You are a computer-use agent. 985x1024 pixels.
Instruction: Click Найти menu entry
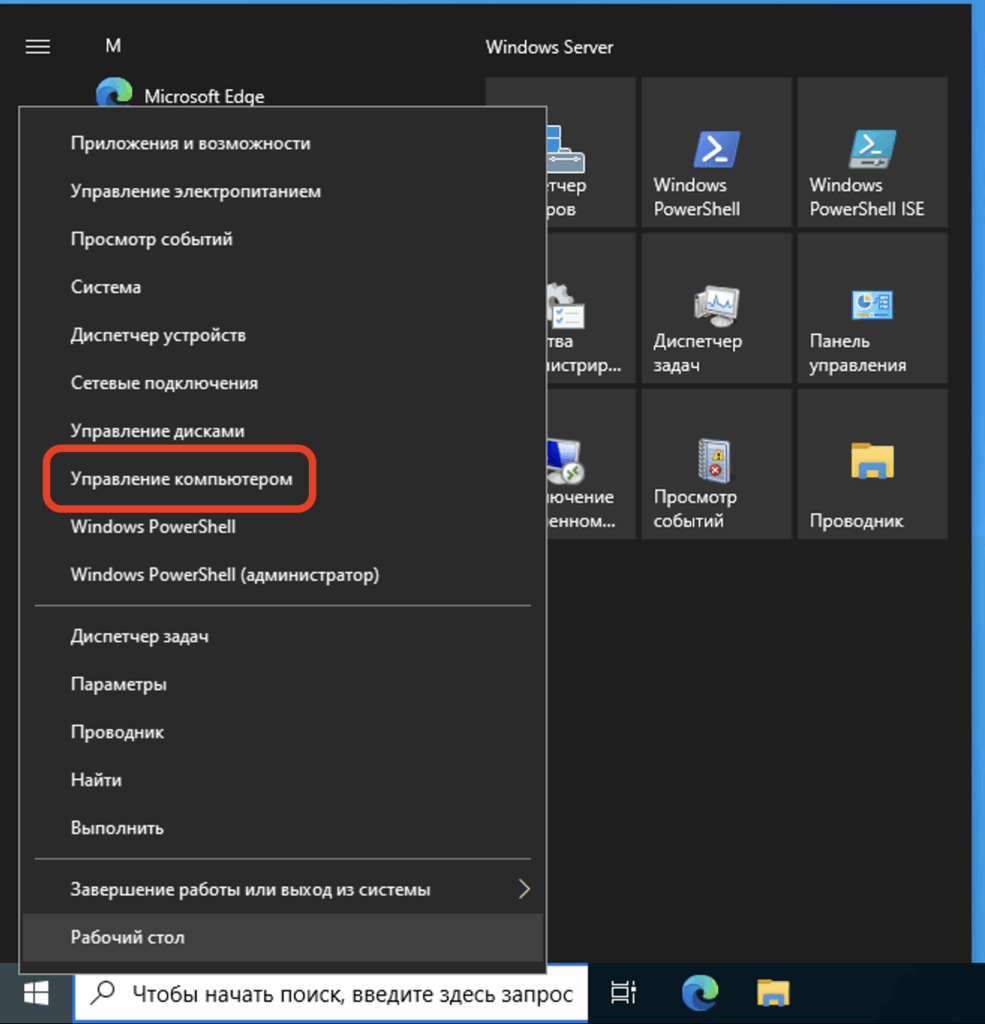(283, 780)
